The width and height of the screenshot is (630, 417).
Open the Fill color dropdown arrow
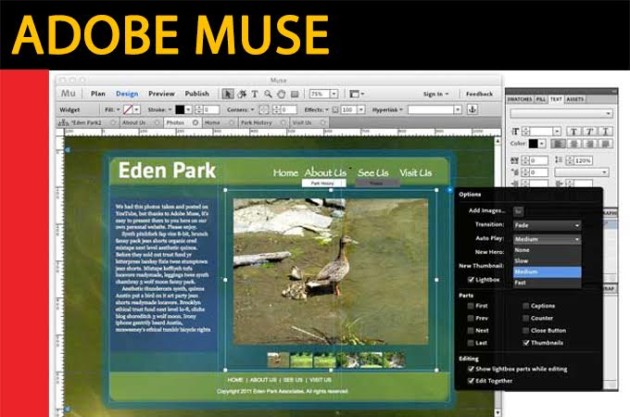click(x=137, y=110)
